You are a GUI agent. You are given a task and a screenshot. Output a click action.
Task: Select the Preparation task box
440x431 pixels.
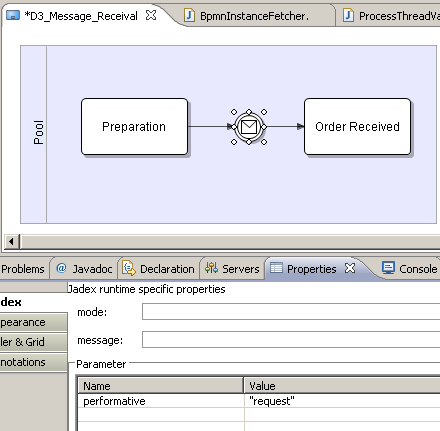click(x=134, y=127)
